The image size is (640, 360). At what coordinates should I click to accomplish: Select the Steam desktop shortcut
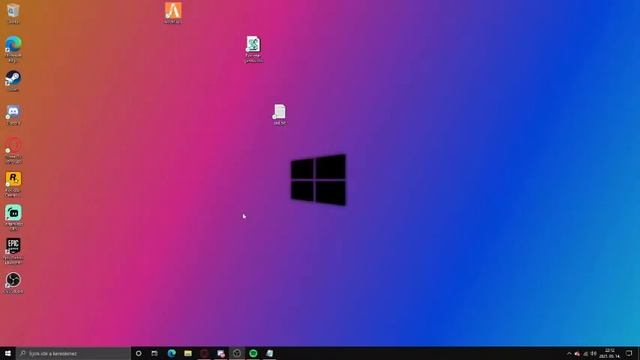13,81
